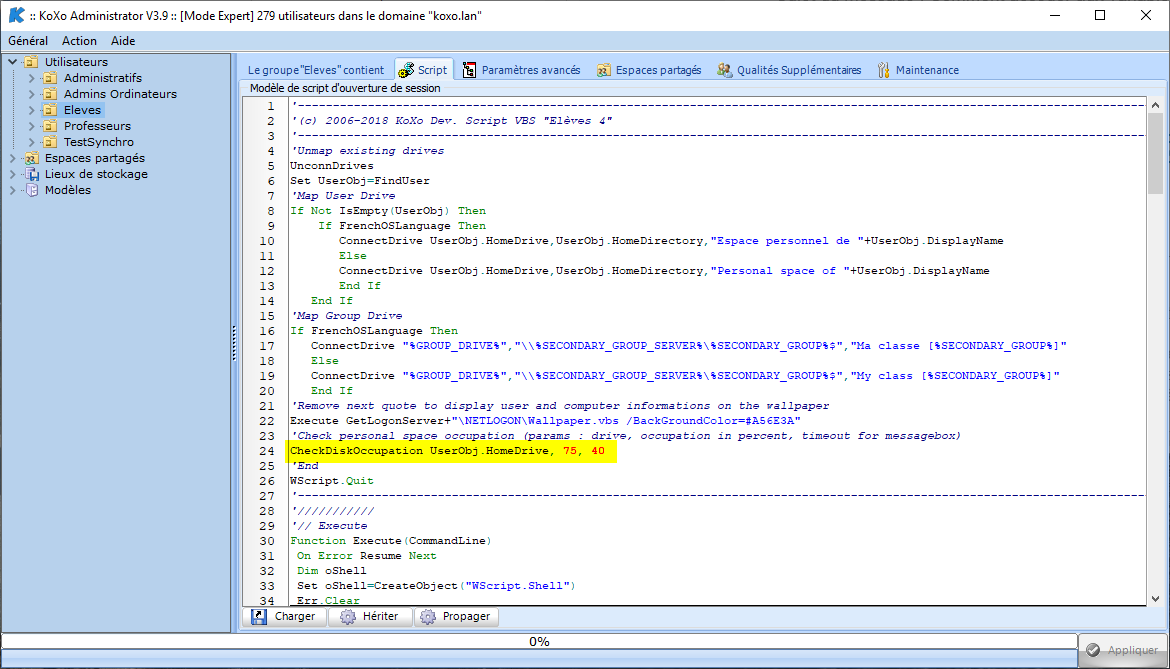Expand the Modèles tree node
Screen dimensions: 1170x669
coord(13,190)
